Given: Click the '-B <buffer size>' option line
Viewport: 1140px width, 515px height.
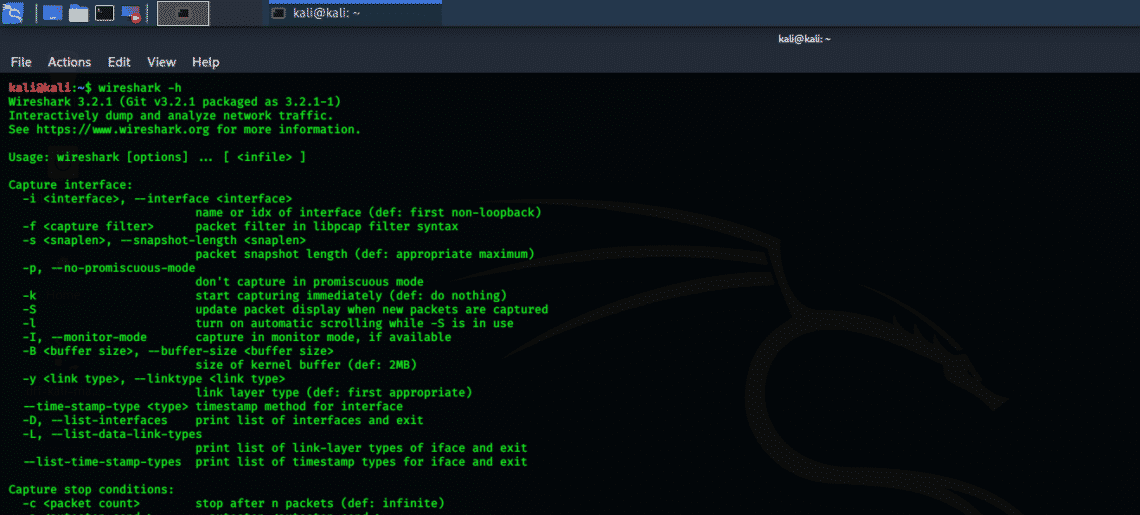Looking at the screenshot, I should (178, 351).
